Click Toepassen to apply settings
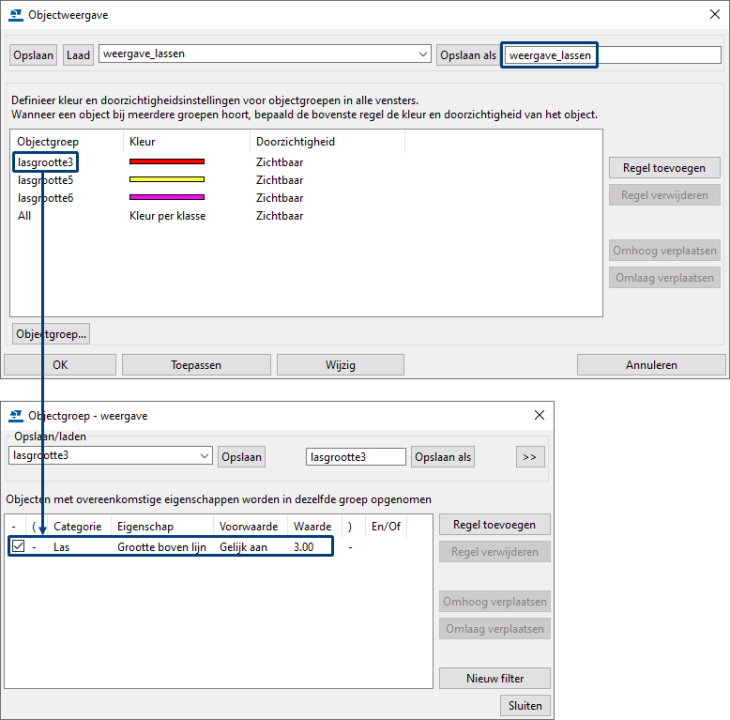This screenshot has width=730, height=720. pyautogui.click(x=196, y=365)
